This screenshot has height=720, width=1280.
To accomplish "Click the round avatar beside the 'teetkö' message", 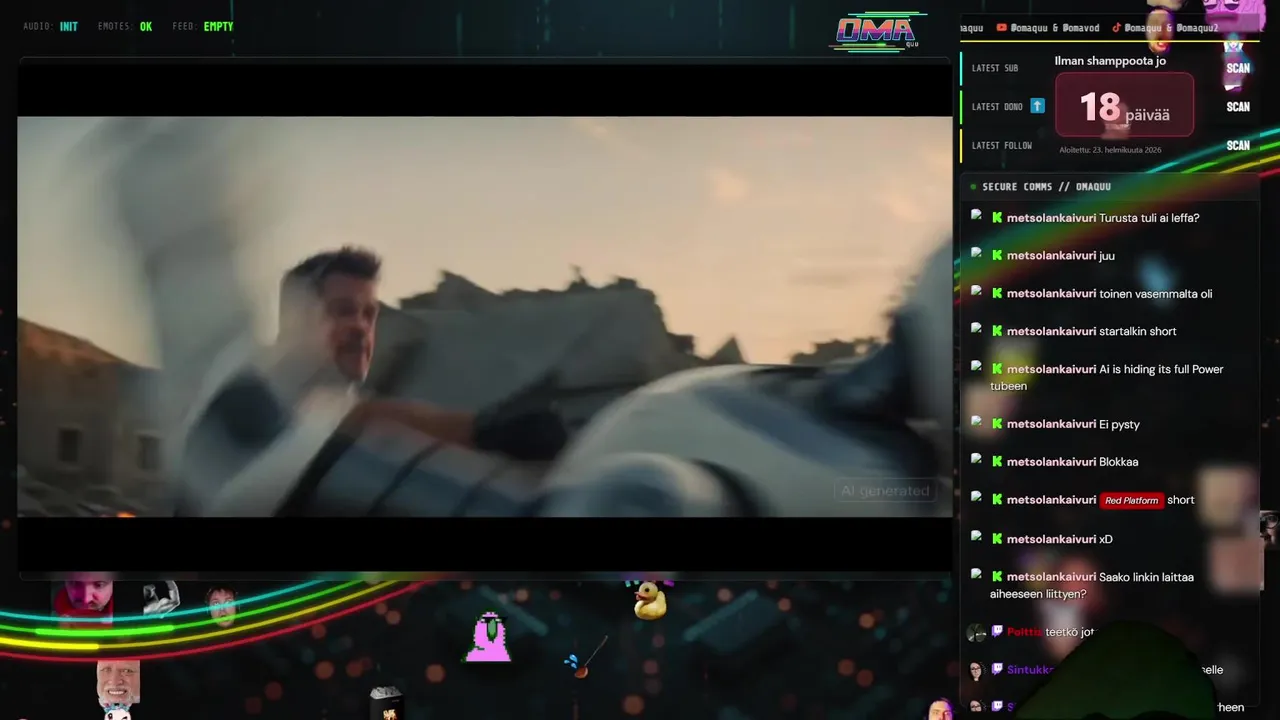I will [x=976, y=632].
